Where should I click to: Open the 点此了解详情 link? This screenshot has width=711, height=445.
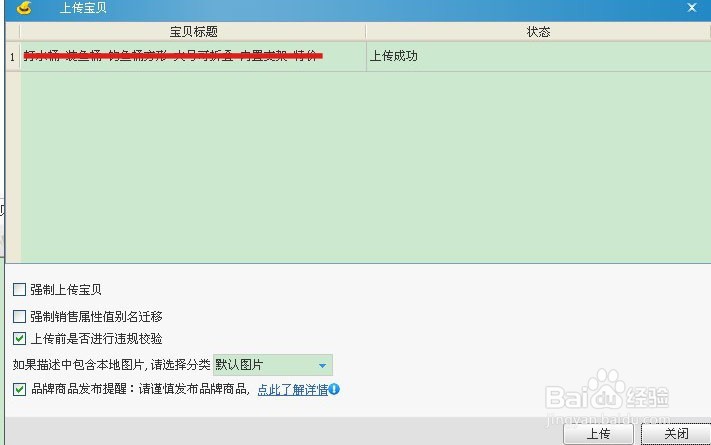[292, 389]
